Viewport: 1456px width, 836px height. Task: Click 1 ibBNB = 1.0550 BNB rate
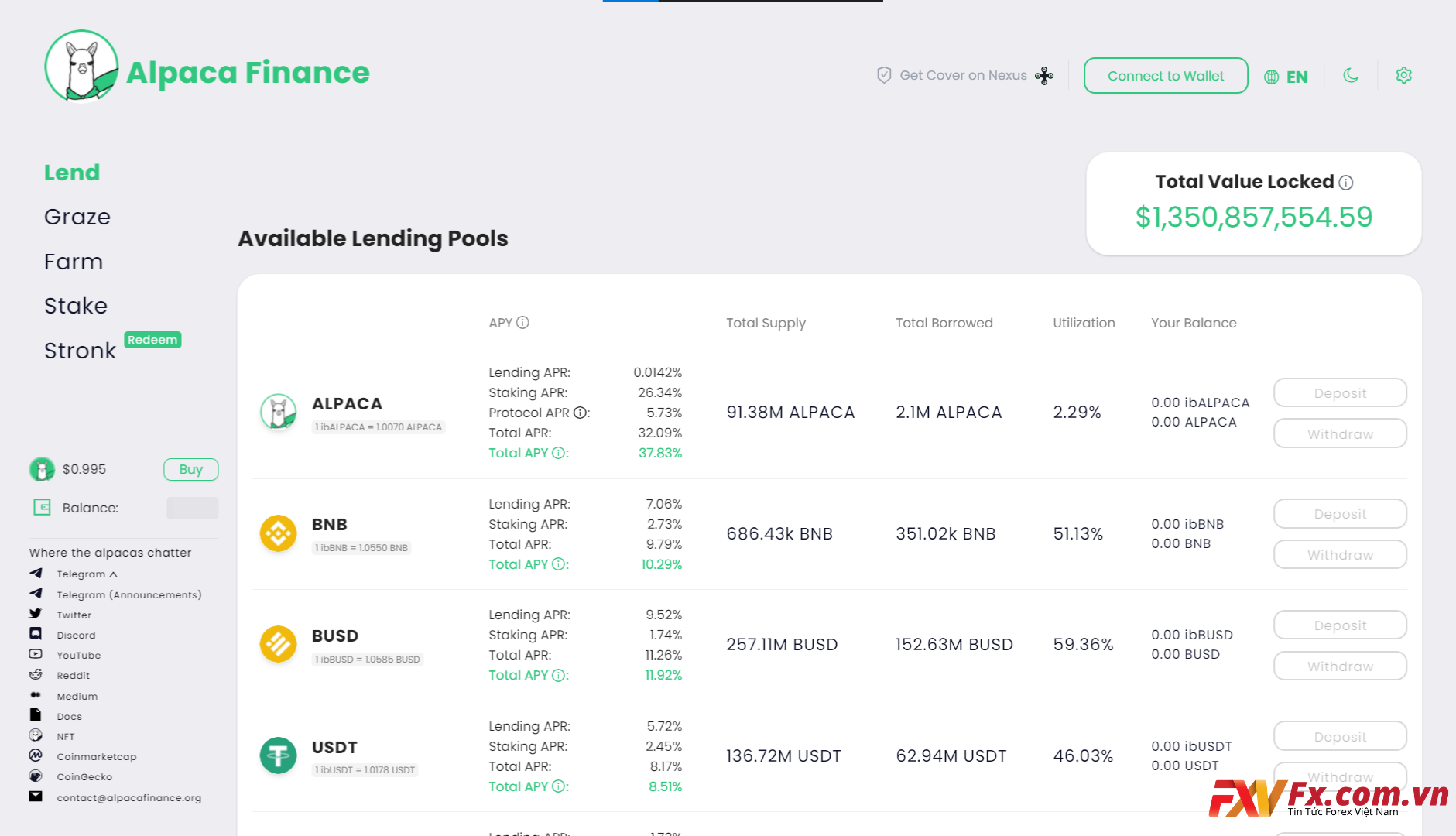coord(361,548)
